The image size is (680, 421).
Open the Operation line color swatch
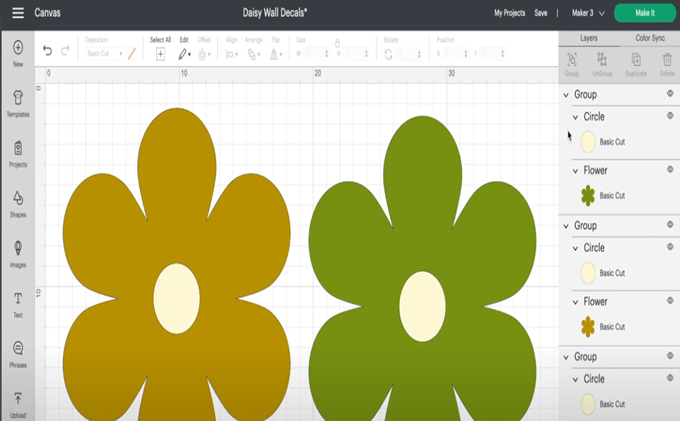tap(132, 54)
